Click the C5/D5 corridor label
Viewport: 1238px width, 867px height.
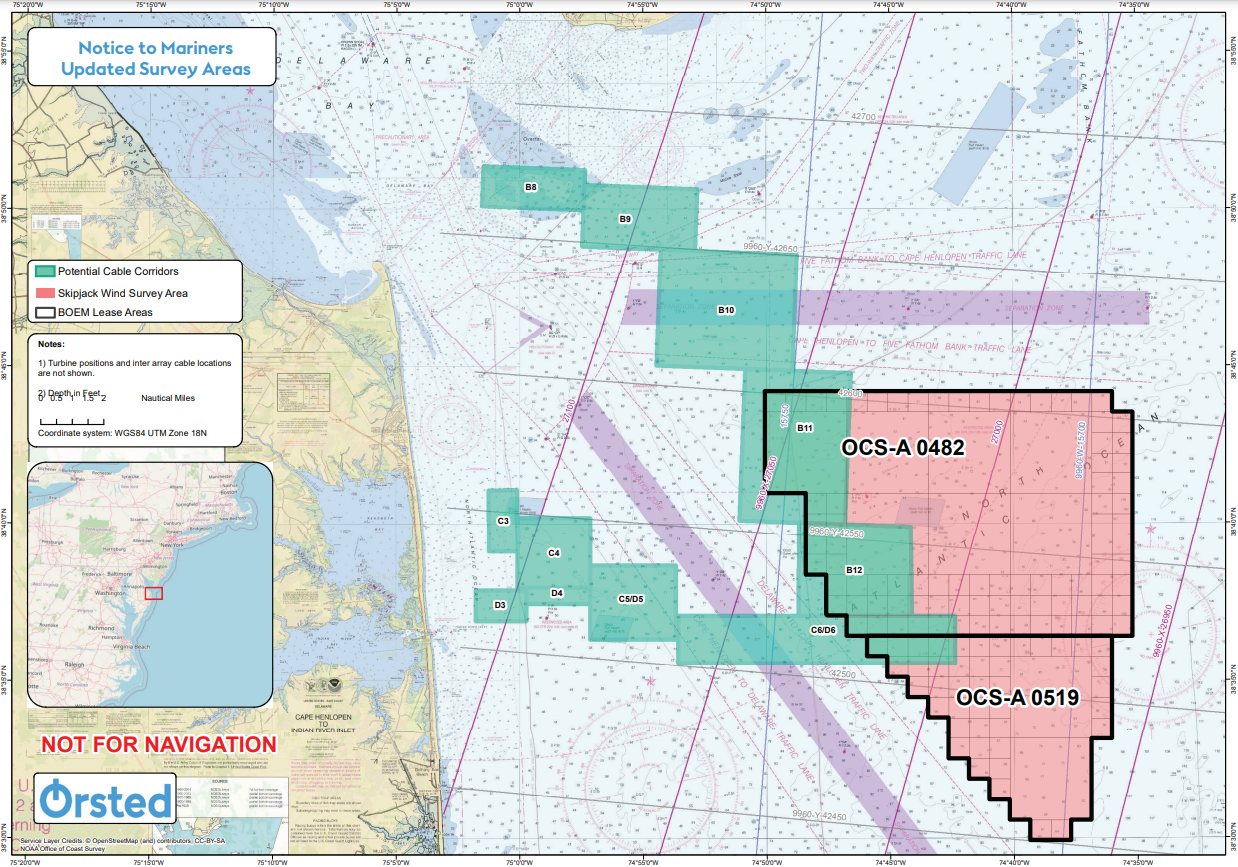[631, 599]
